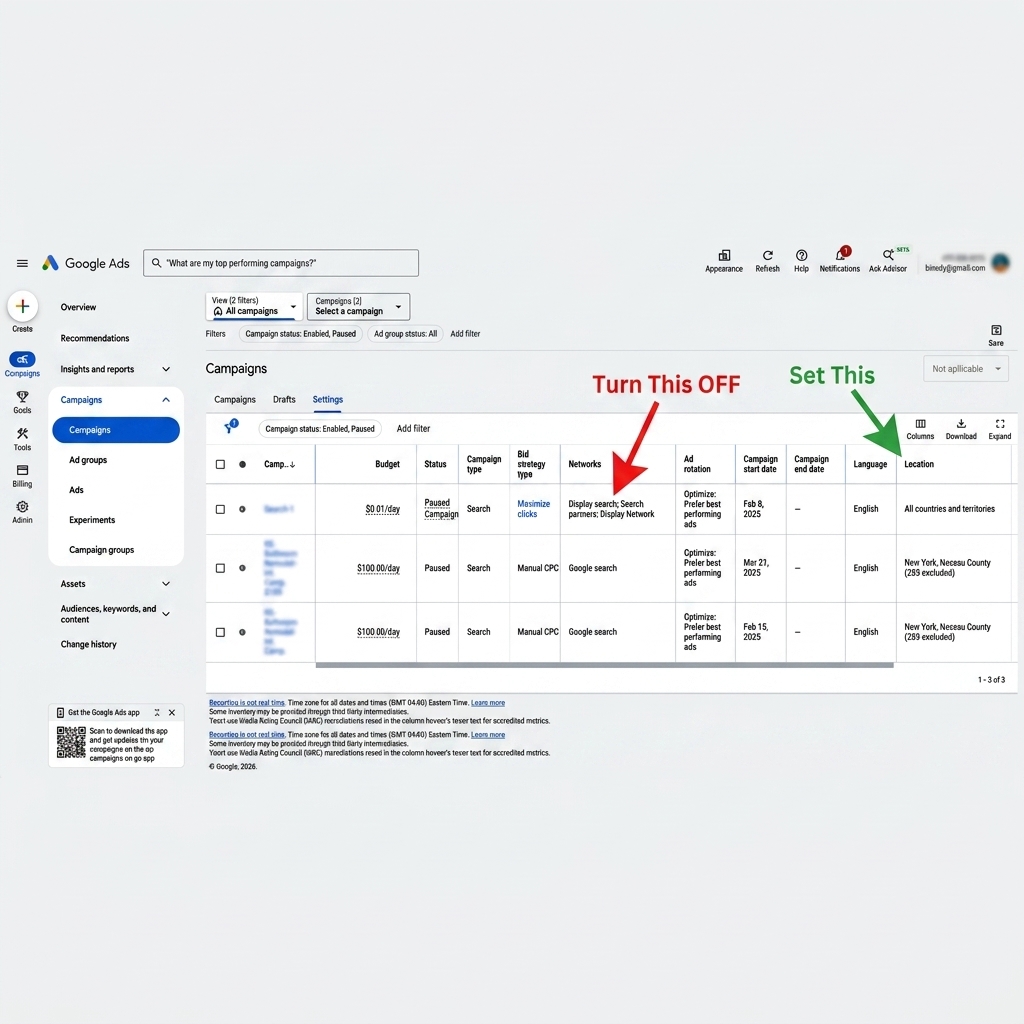Viewport: 1024px width, 1024px height.
Task: Open Change history in sidebar
Action: point(89,644)
